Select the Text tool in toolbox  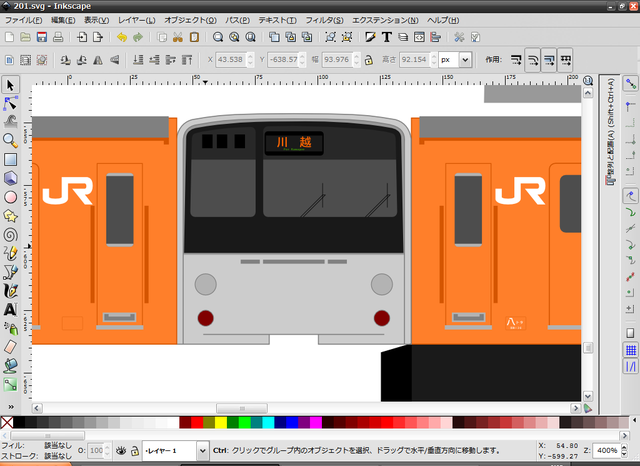point(10,309)
